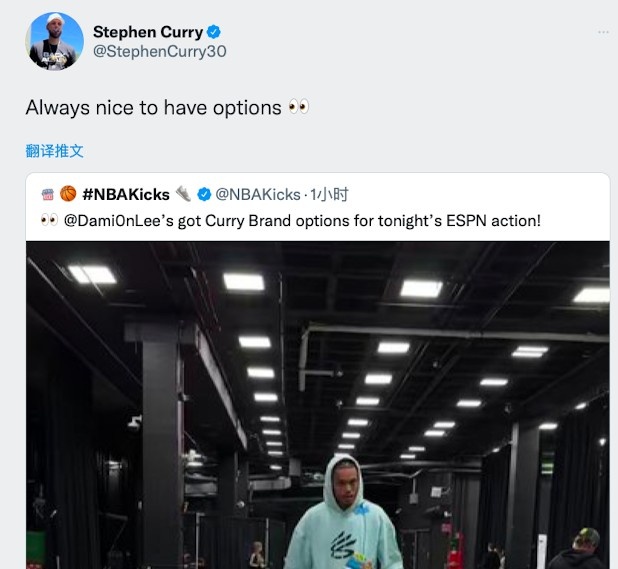Image resolution: width=618 pixels, height=569 pixels.
Task: Click the basketball emoji in quoted tweet header
Action: point(68,194)
